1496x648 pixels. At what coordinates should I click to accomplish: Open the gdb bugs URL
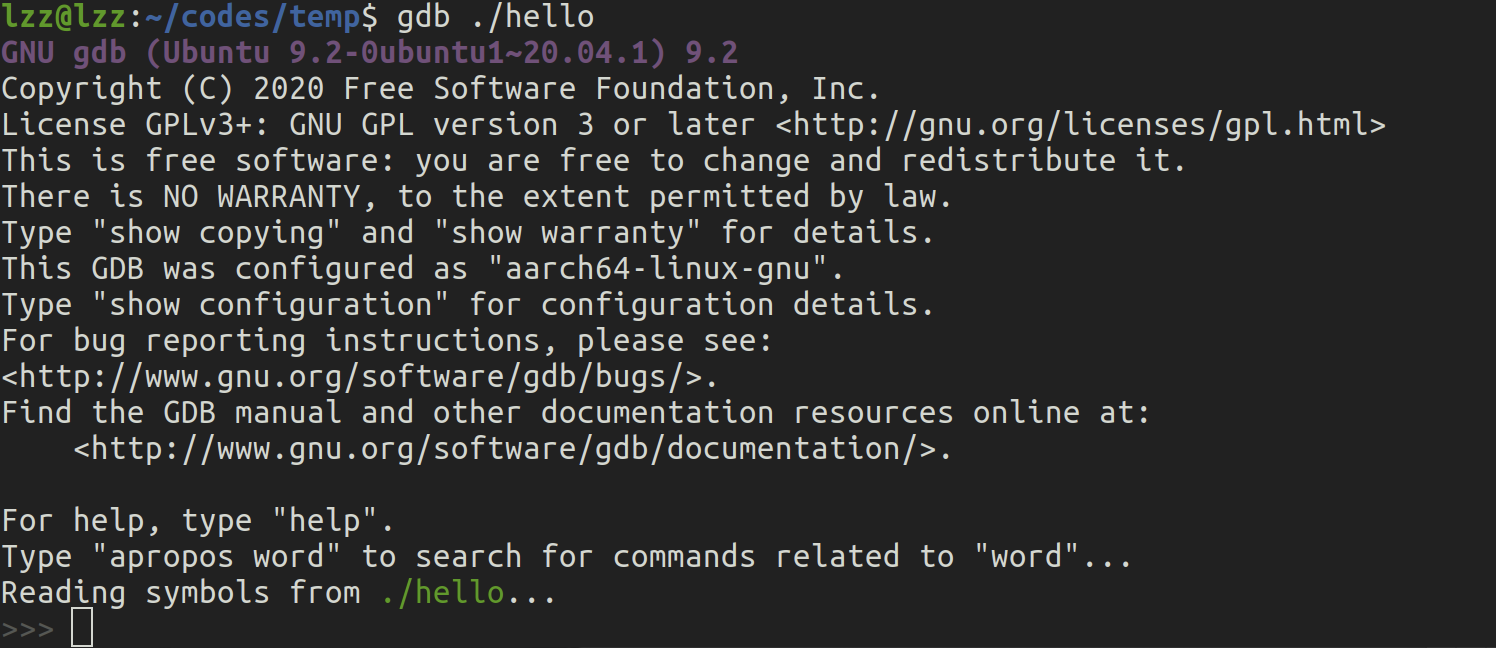click(351, 377)
